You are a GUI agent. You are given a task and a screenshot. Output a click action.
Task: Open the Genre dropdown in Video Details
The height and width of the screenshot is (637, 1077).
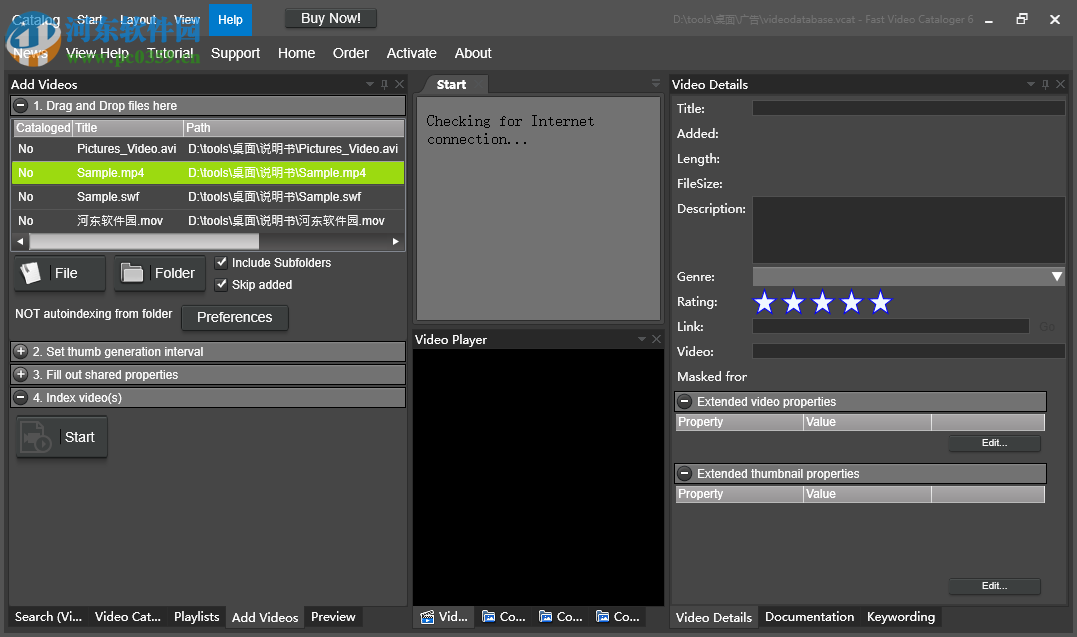click(1056, 276)
